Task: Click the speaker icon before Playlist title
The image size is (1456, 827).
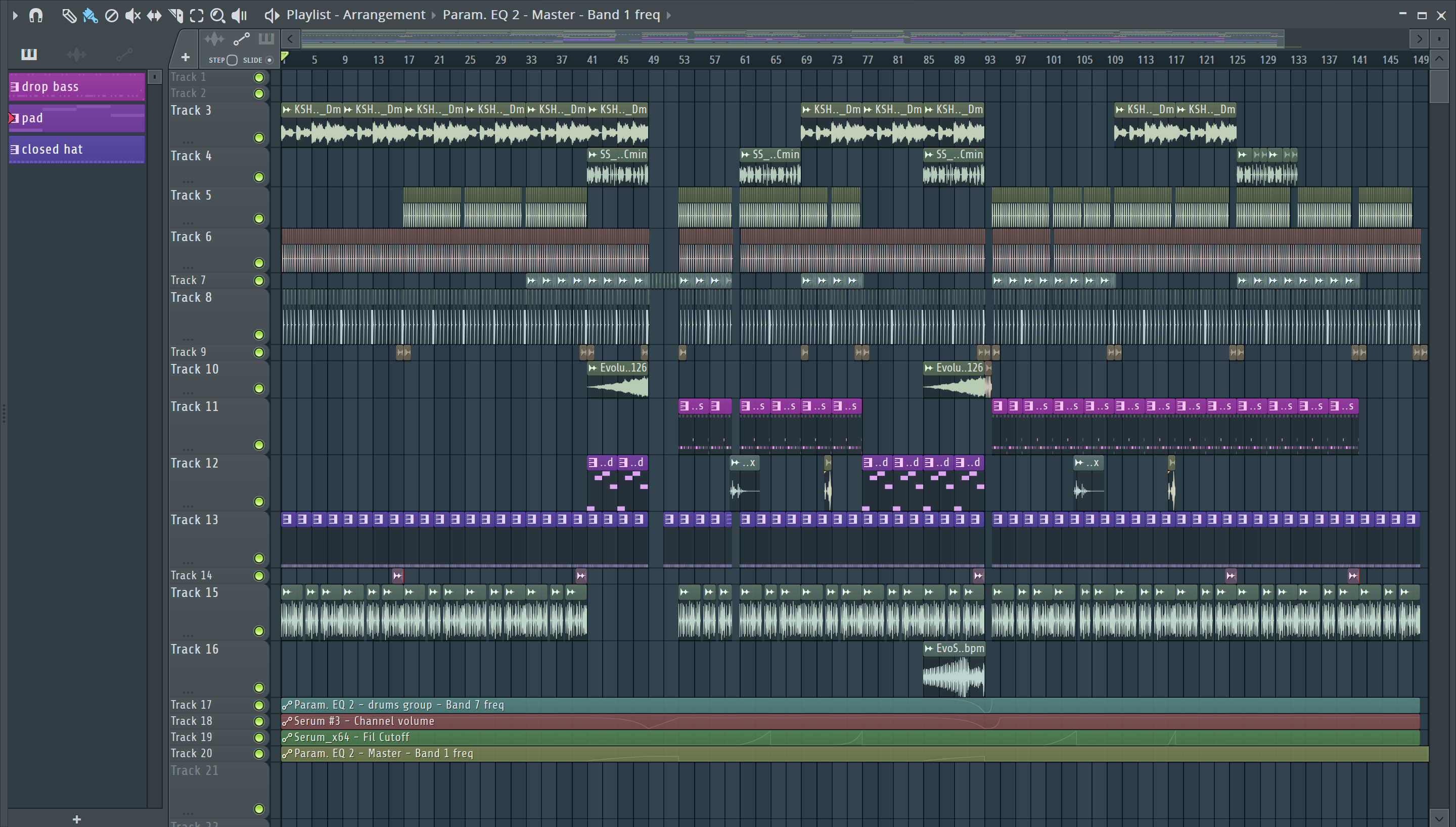Action: [271, 15]
